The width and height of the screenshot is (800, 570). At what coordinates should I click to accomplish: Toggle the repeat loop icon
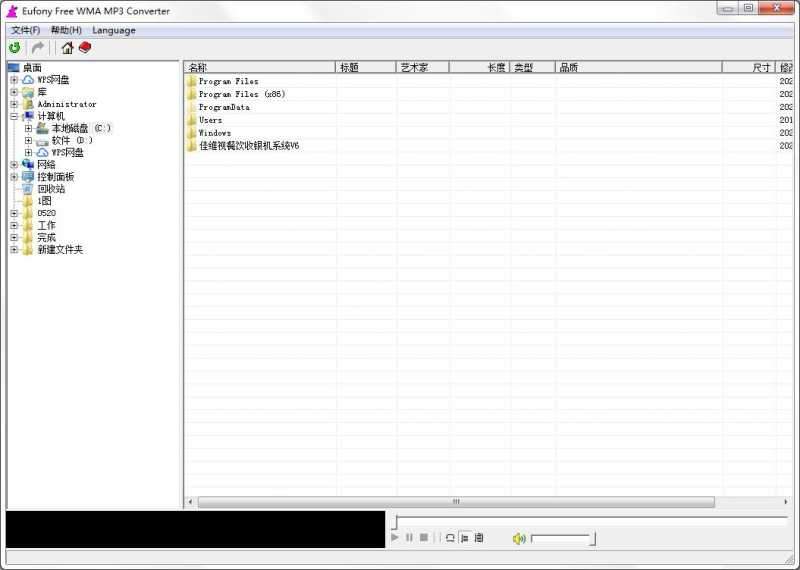450,538
